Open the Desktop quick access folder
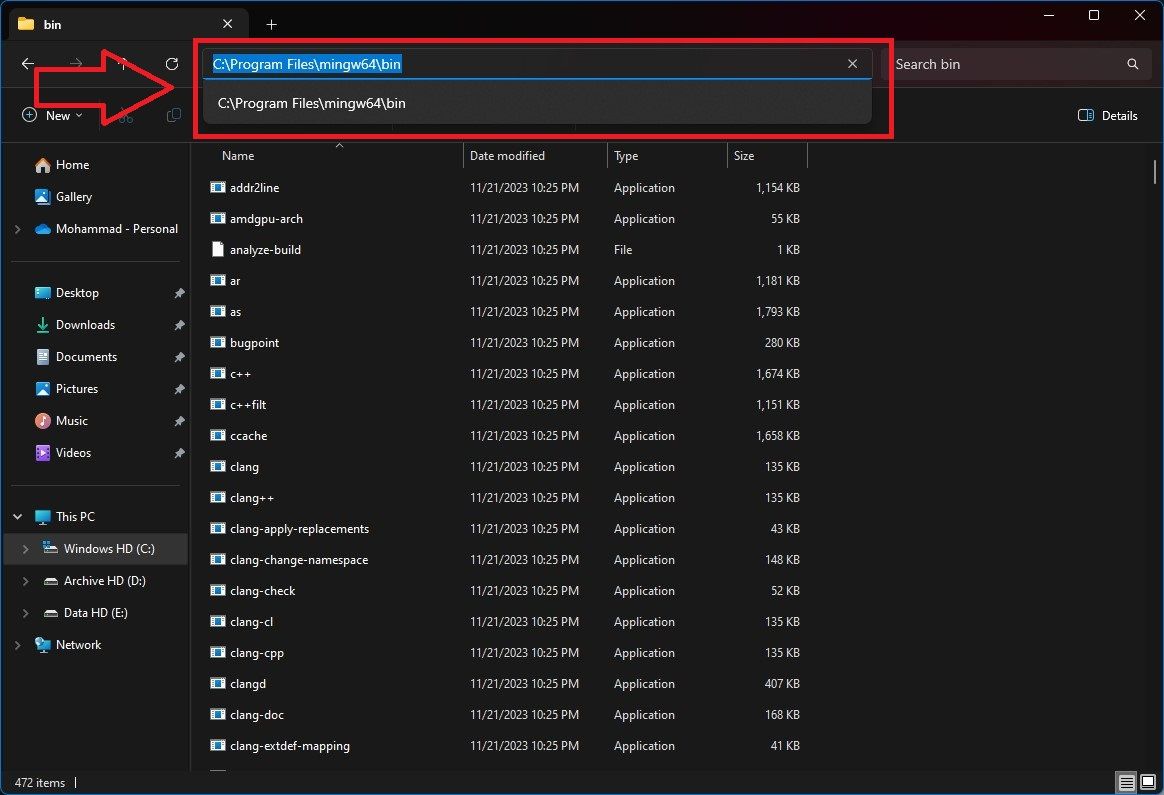This screenshot has width=1164, height=795. point(67,292)
